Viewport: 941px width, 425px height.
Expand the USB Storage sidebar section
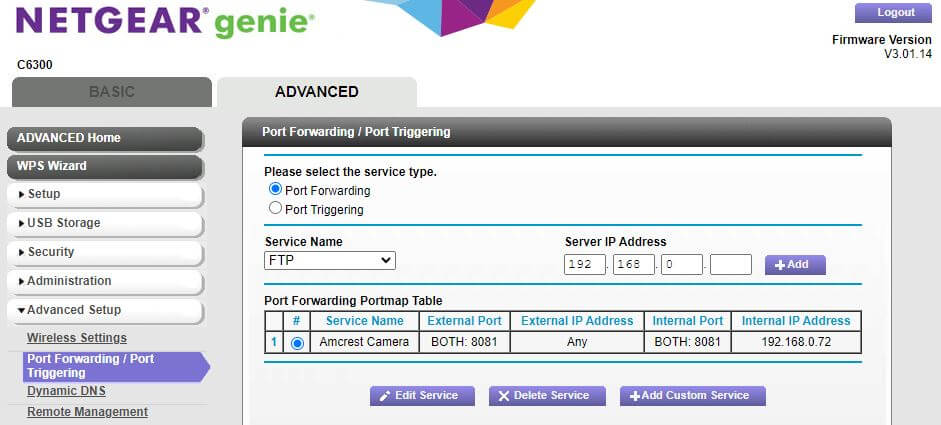click(x=105, y=223)
